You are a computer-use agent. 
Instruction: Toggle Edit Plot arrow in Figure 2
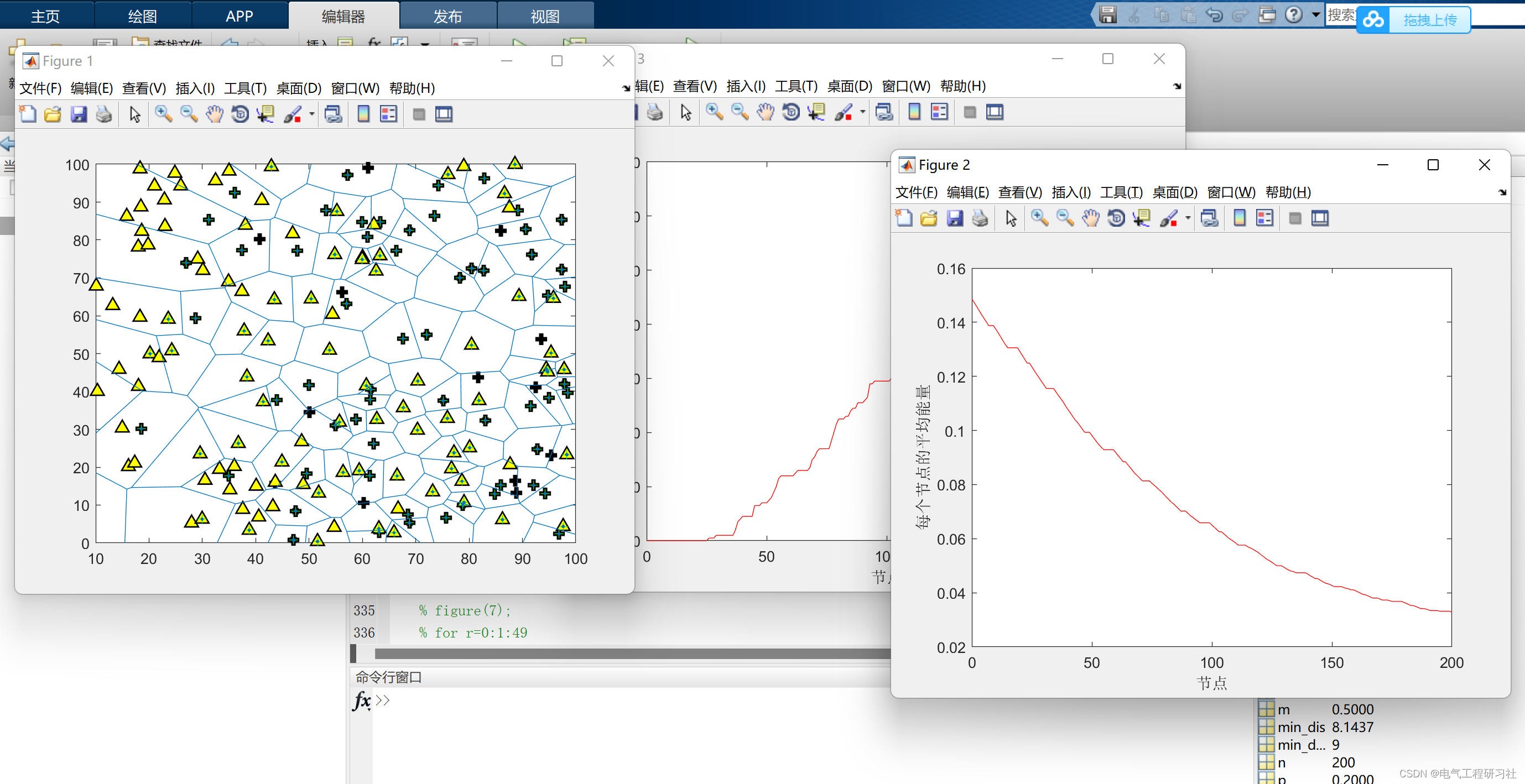click(x=1011, y=218)
